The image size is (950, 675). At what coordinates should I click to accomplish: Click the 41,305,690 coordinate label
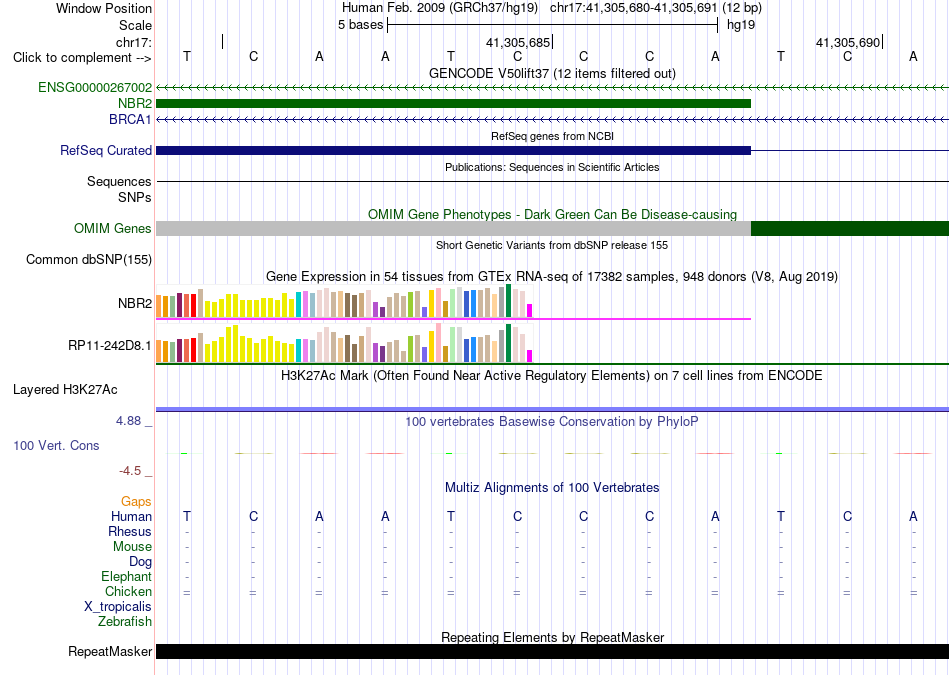tap(848, 42)
